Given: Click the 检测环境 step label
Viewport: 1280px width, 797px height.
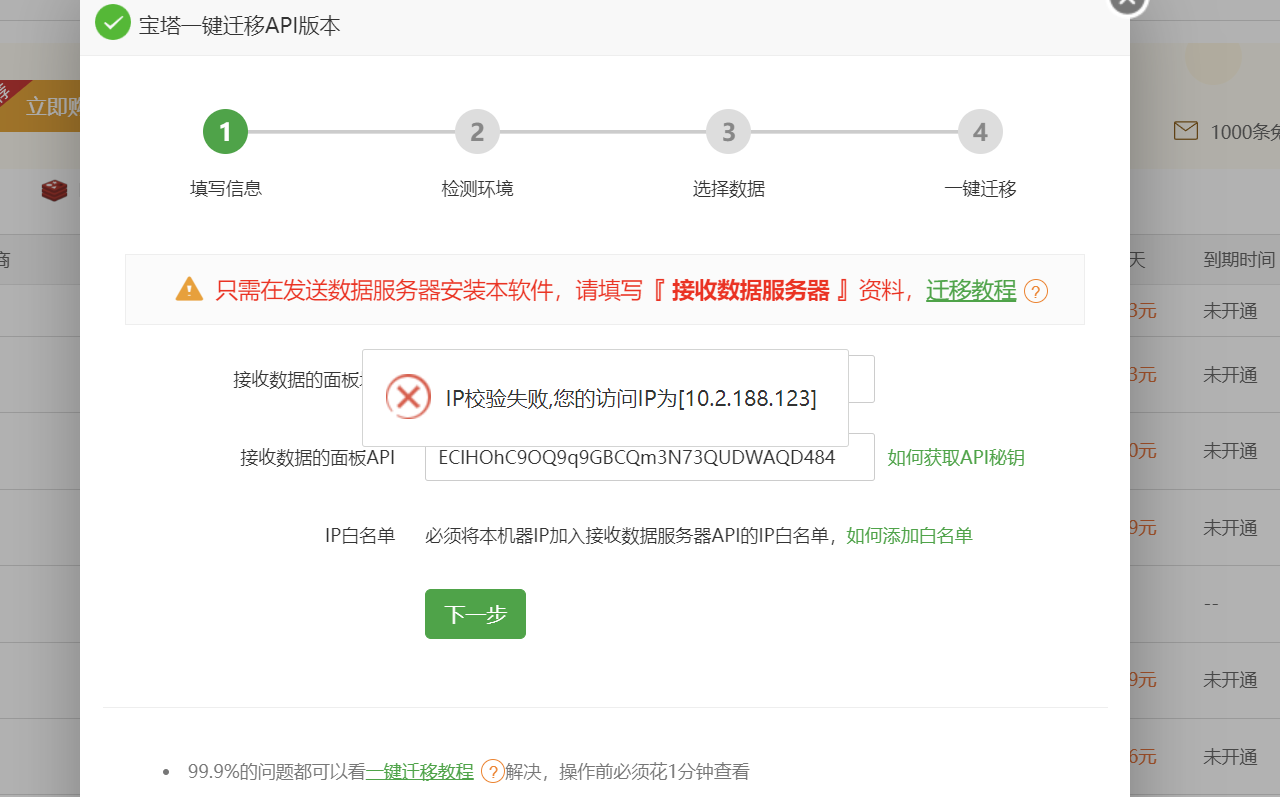Looking at the screenshot, I should tap(477, 188).
